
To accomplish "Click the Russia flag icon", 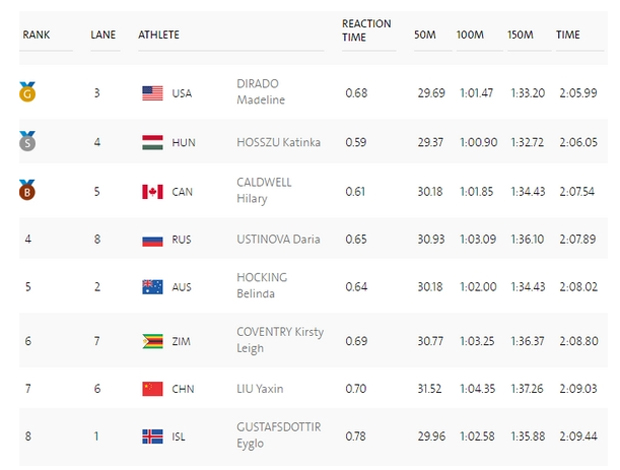I will (x=152, y=240).
